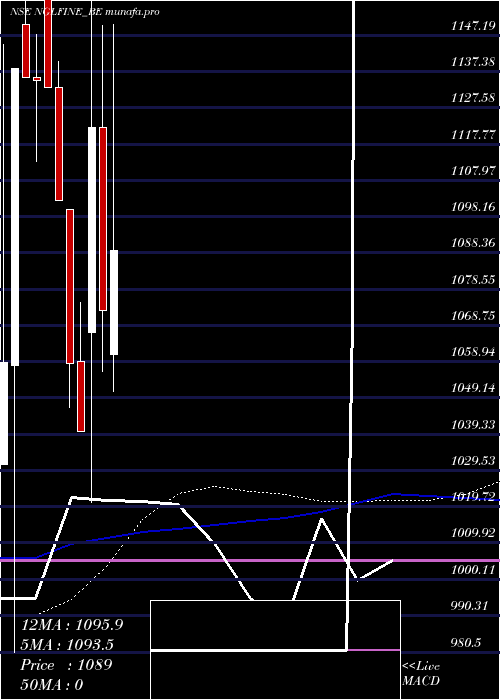Click the 1049.14 price axis label
The width and height of the screenshot is (500, 700).
click(x=473, y=388)
